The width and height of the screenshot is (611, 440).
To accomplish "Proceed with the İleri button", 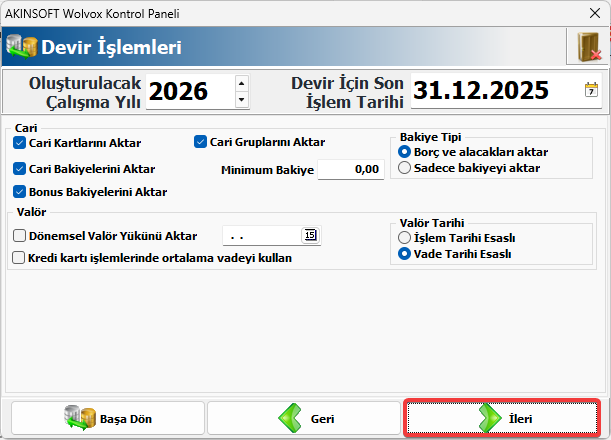I will click(502, 418).
